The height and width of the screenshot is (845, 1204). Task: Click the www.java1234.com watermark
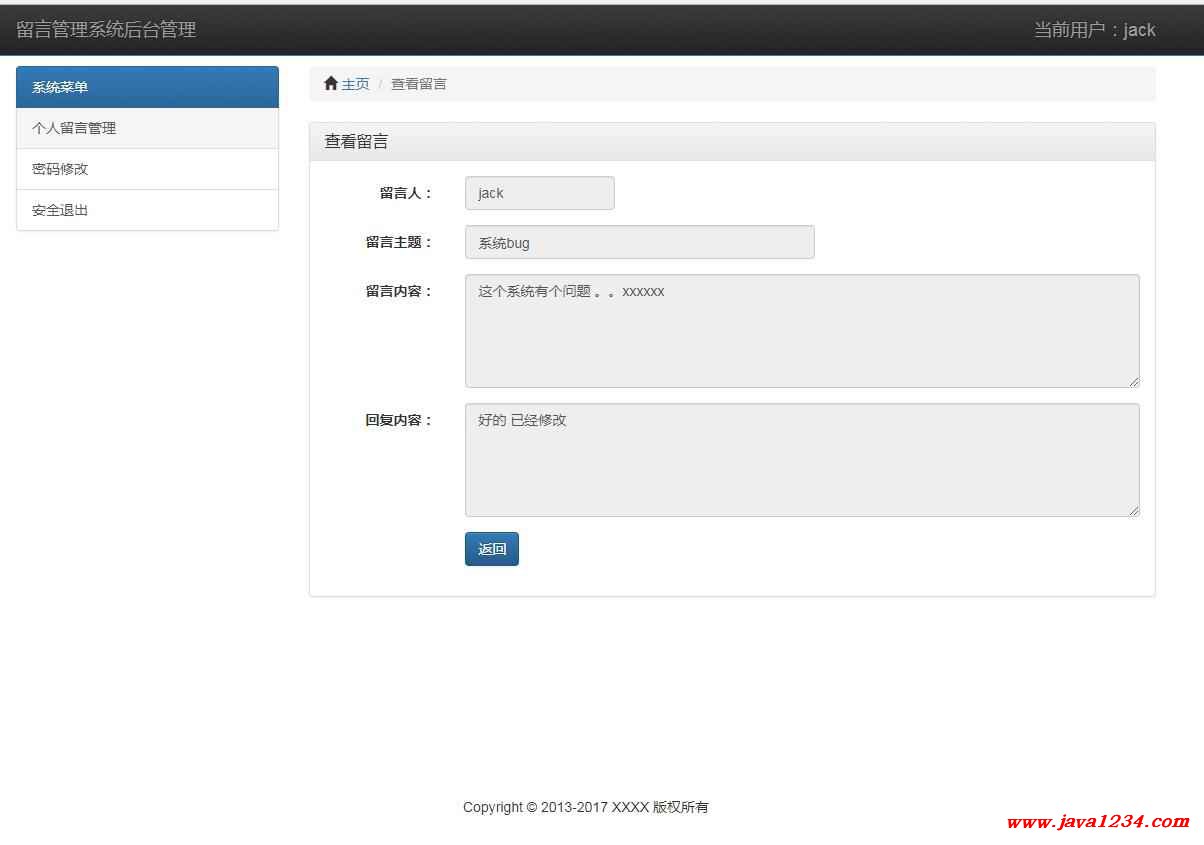1097,822
